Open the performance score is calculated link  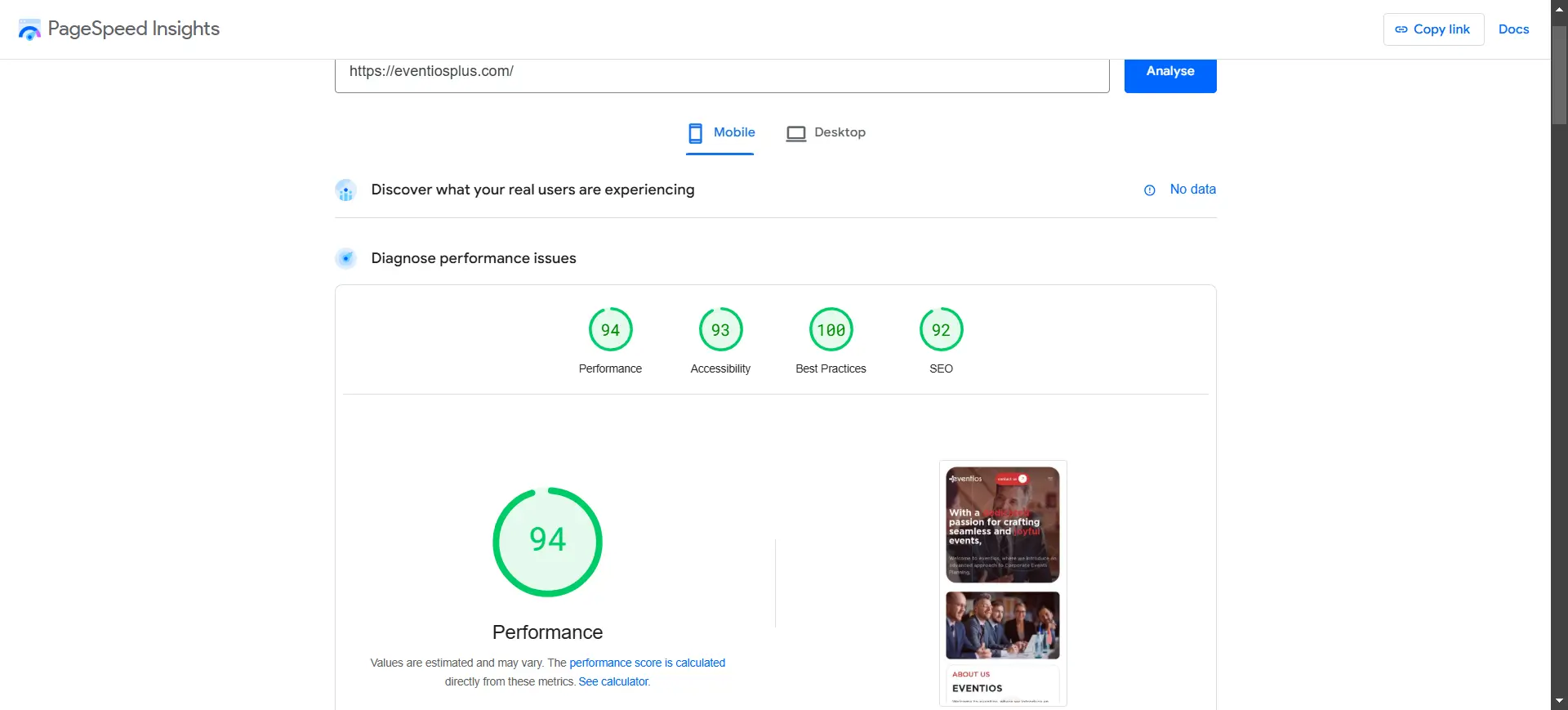pyautogui.click(x=647, y=663)
